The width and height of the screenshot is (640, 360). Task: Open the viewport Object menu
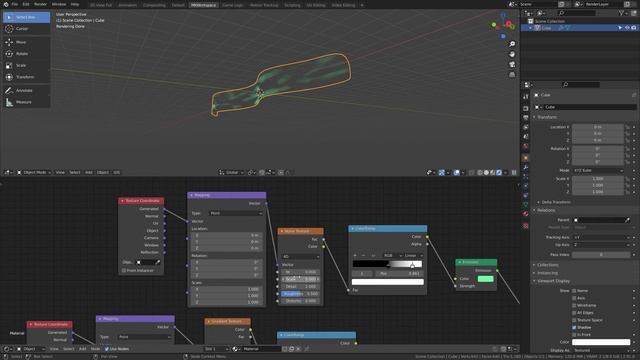(103, 173)
